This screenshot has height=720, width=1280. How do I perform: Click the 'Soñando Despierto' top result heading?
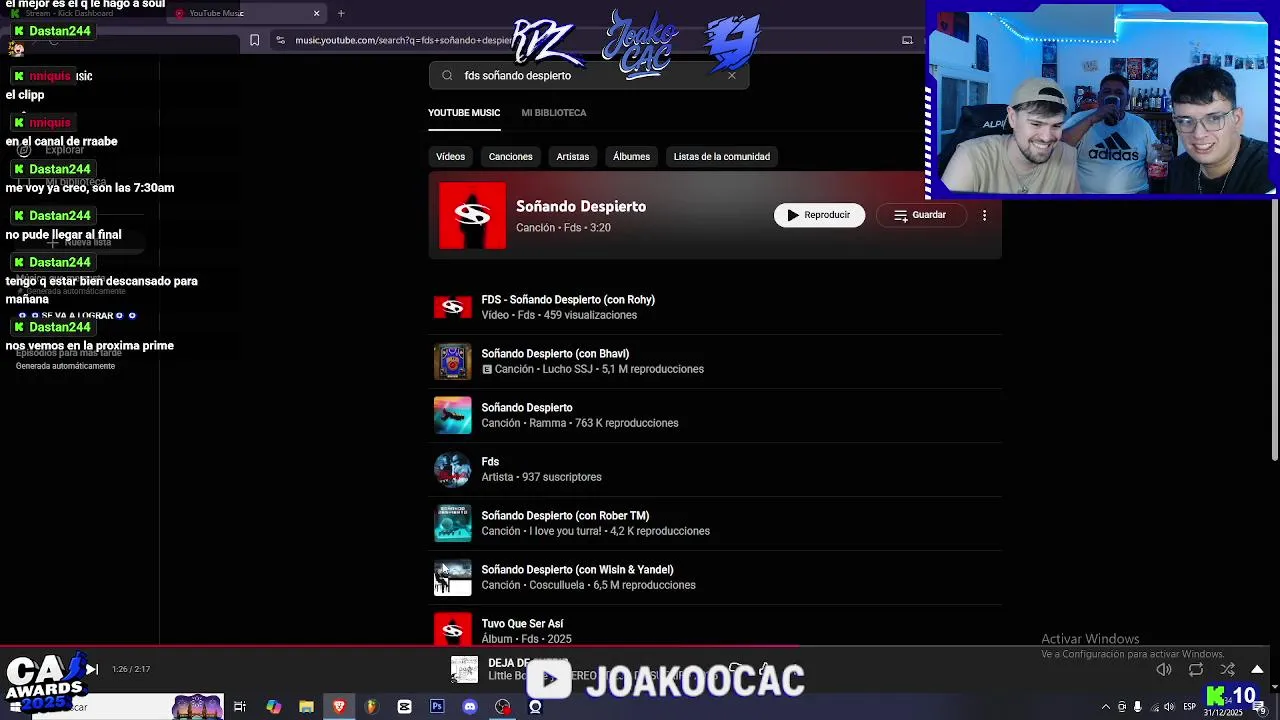tap(581, 206)
